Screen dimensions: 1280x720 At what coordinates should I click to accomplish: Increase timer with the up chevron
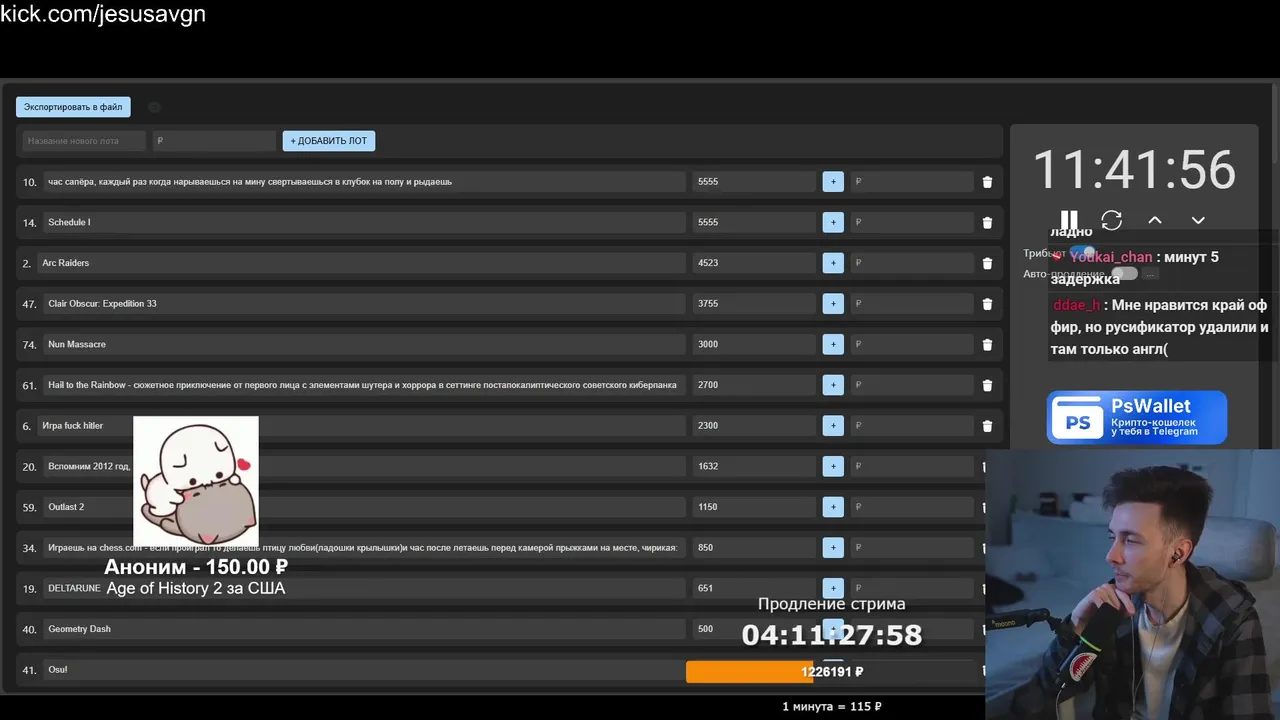(x=1155, y=220)
